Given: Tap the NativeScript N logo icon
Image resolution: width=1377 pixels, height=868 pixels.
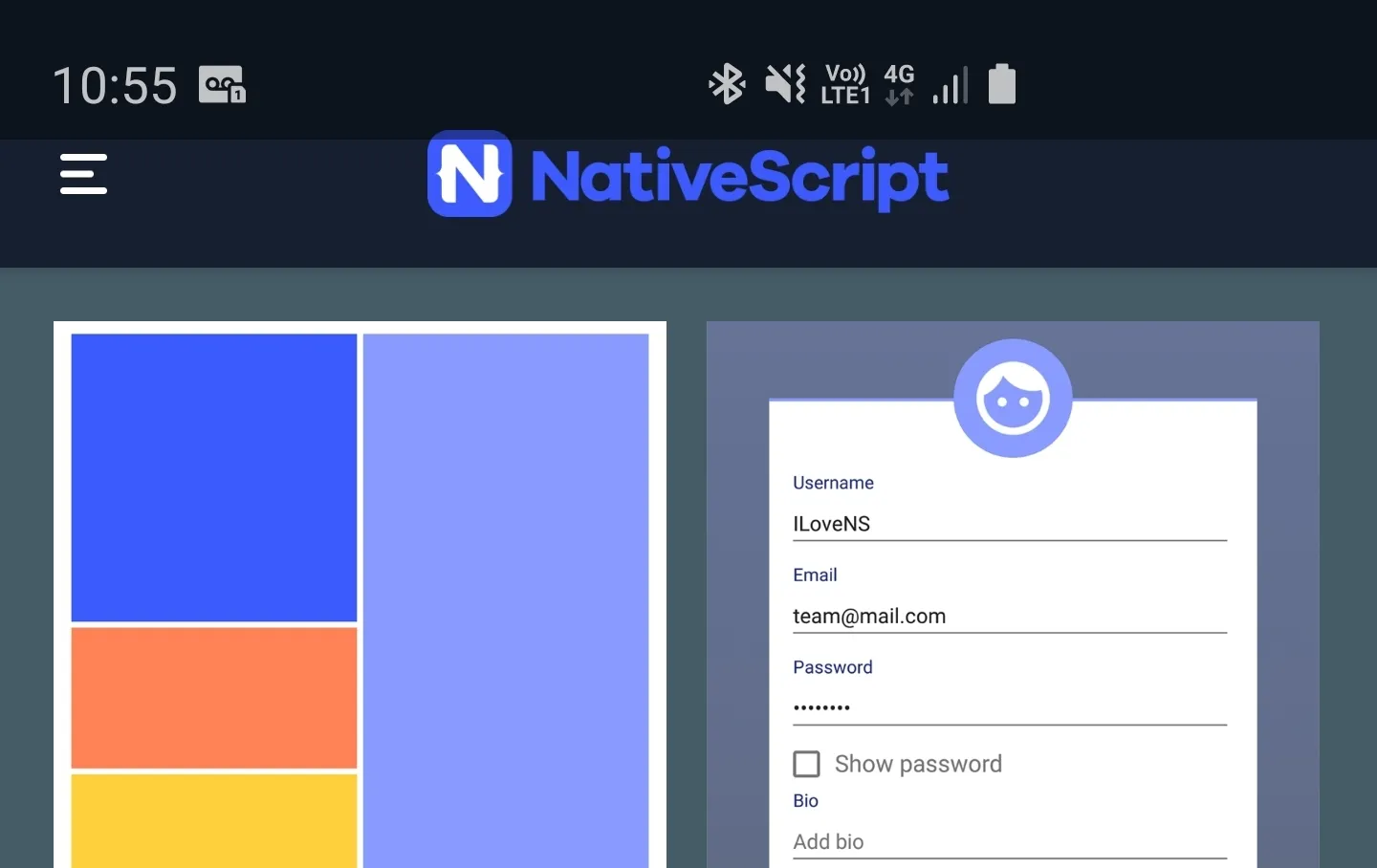Looking at the screenshot, I should [470, 174].
